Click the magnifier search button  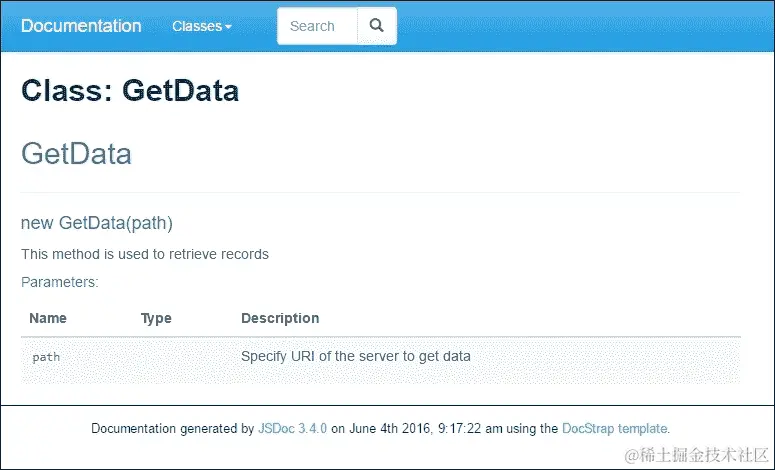[377, 26]
